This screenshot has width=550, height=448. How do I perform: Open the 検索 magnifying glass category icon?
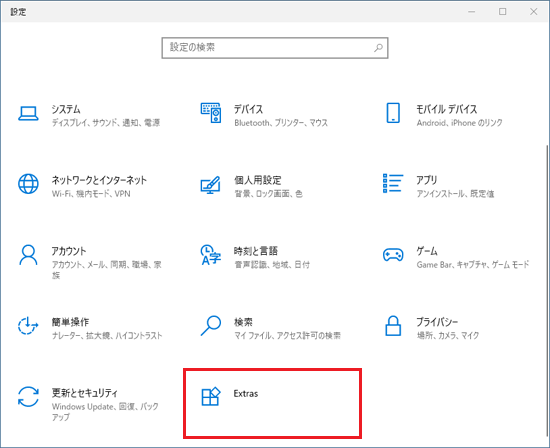[x=210, y=326]
